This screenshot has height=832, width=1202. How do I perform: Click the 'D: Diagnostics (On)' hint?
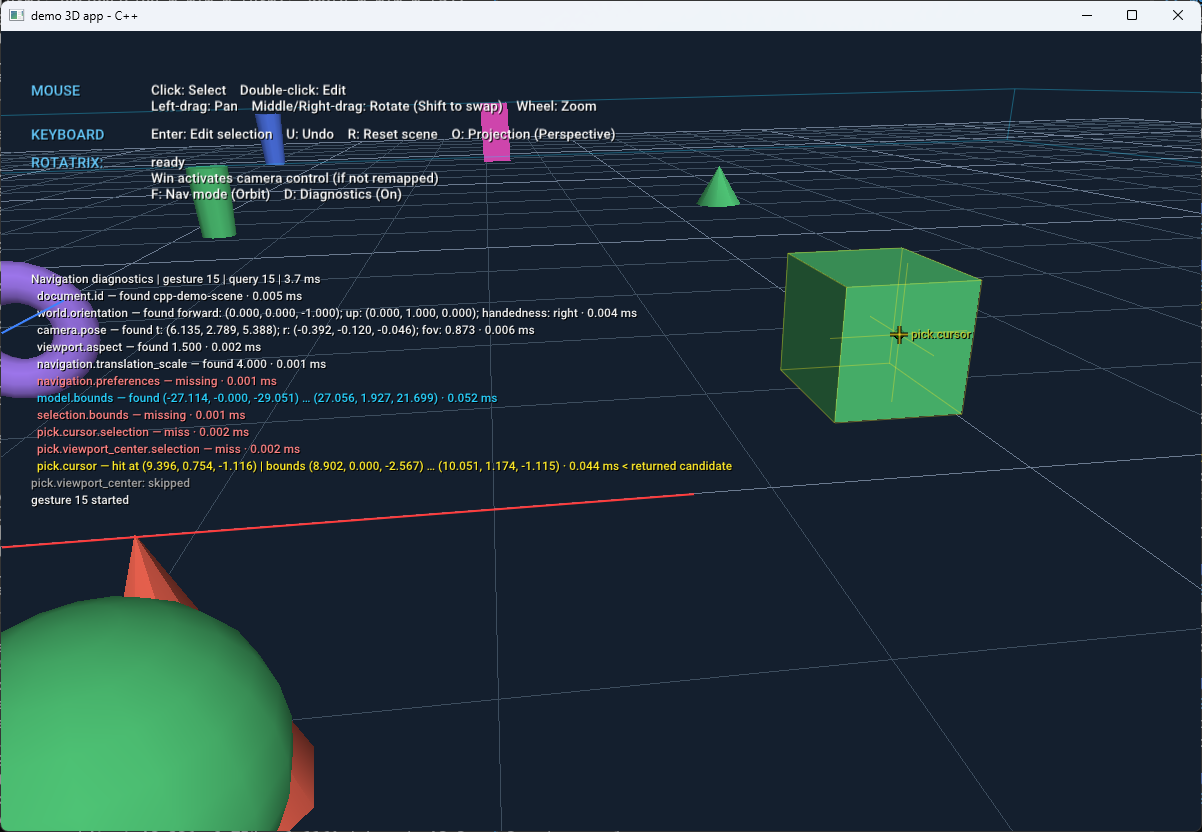point(342,194)
